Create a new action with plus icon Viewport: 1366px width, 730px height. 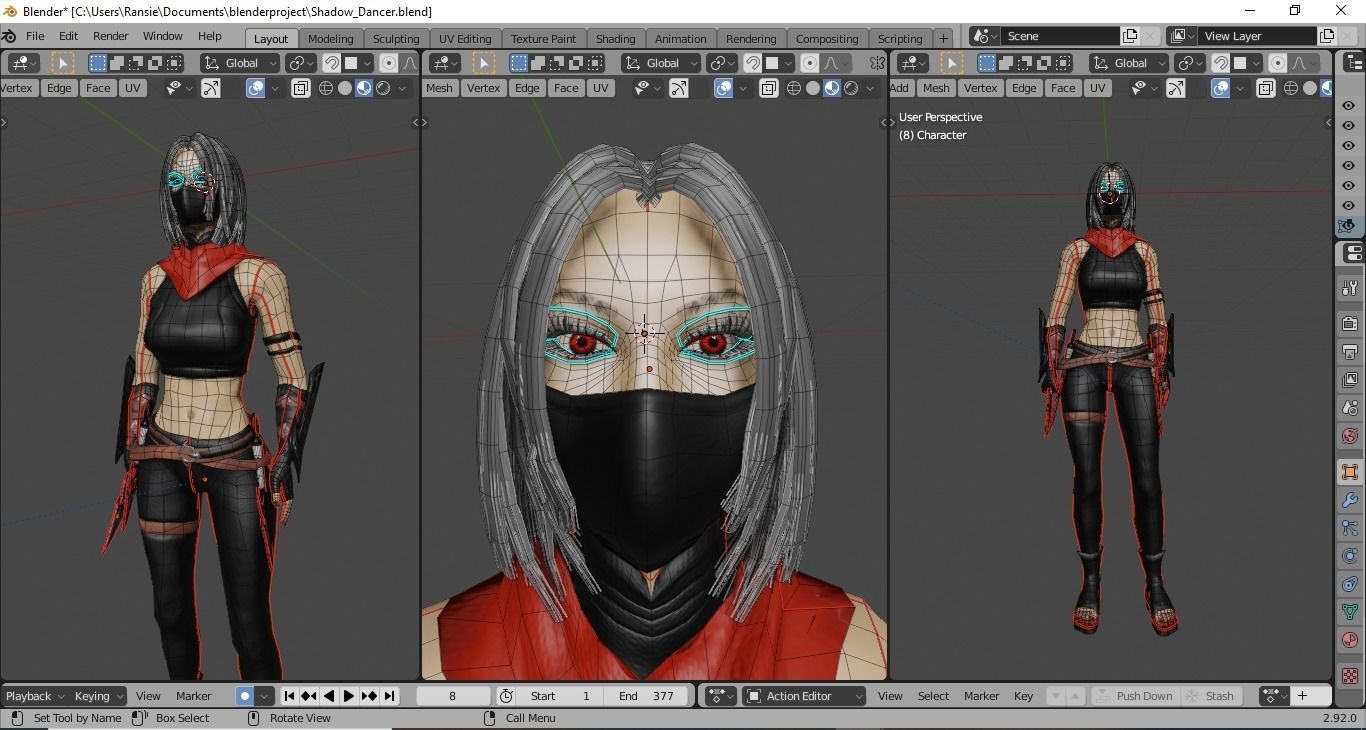coord(1302,696)
